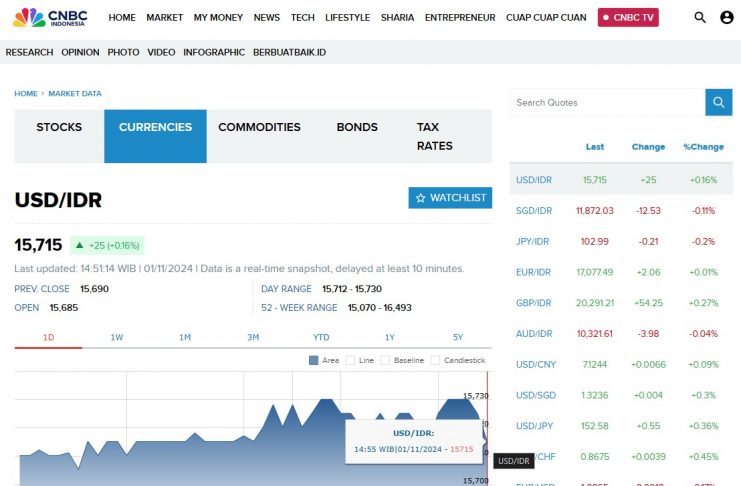Viewport: 741px width, 486px height.
Task: Open the Bonds tab
Action: [x=357, y=127]
